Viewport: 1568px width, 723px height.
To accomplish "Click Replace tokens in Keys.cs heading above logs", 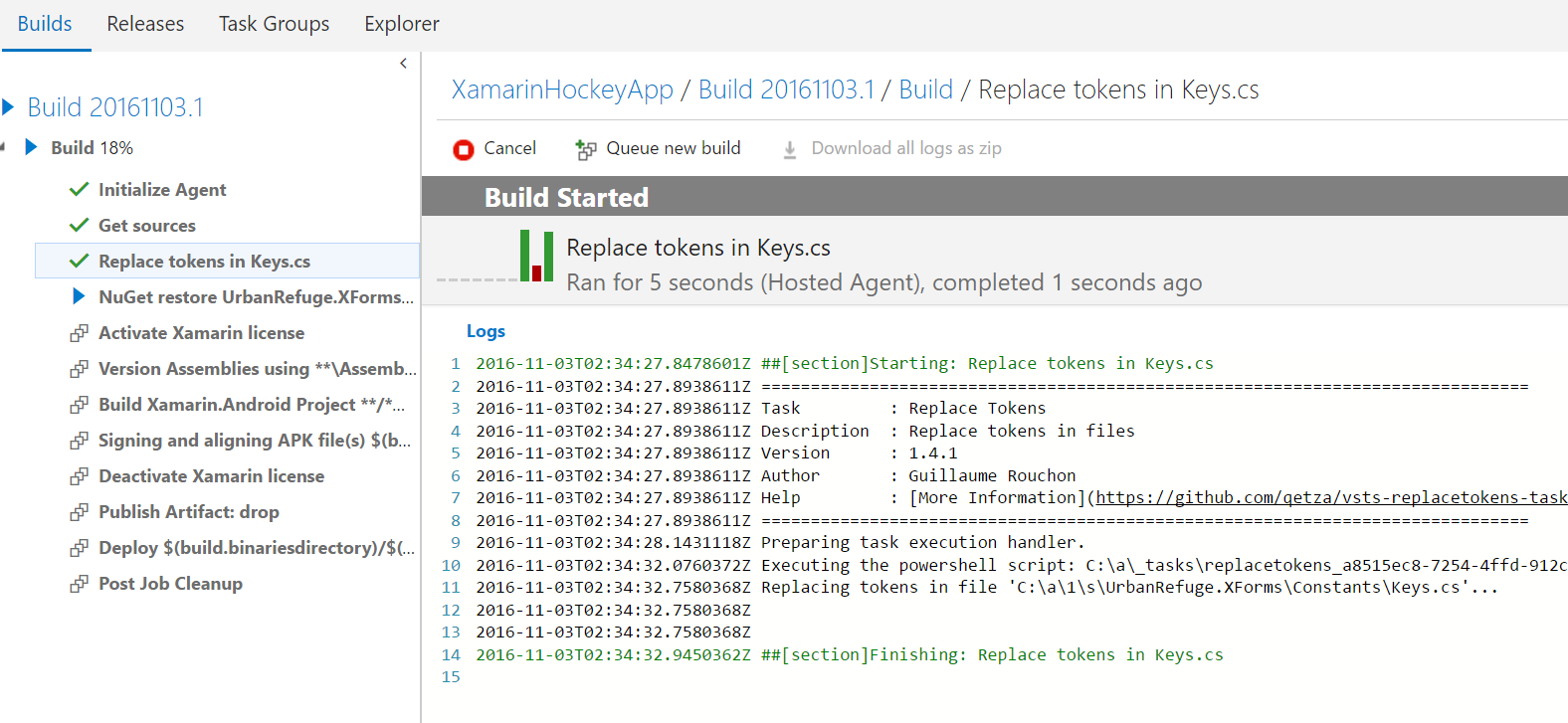I will click(698, 248).
